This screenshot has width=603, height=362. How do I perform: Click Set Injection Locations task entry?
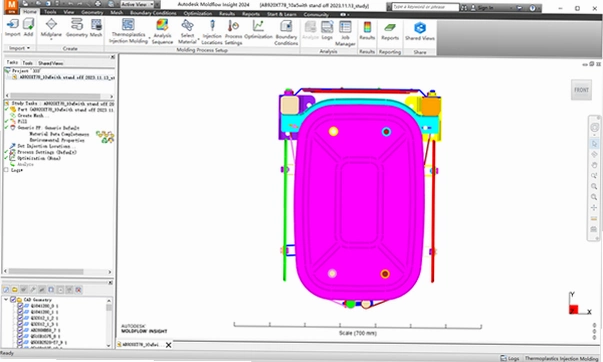click(x=44, y=146)
